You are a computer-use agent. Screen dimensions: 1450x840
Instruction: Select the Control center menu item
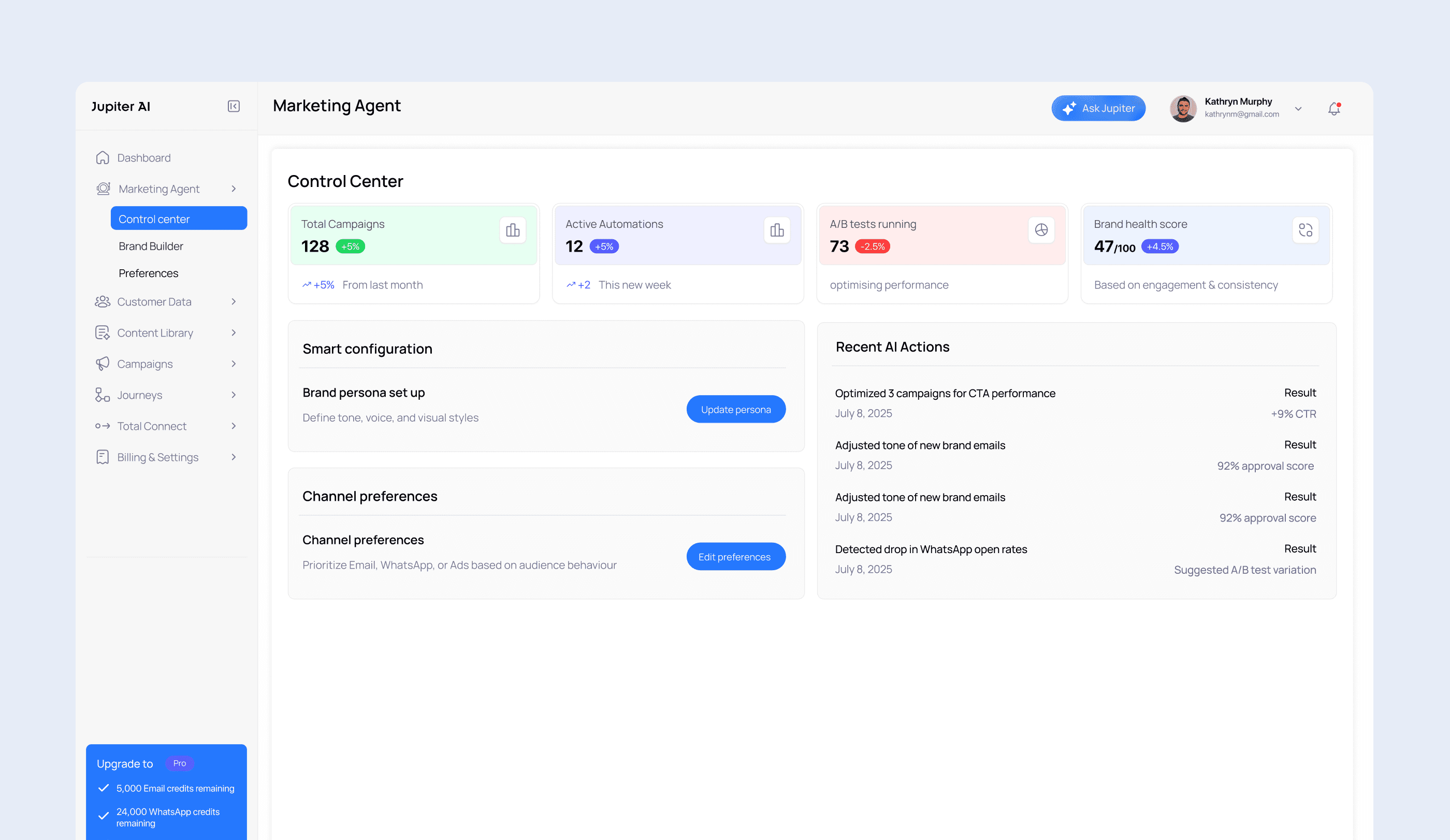[x=178, y=219]
